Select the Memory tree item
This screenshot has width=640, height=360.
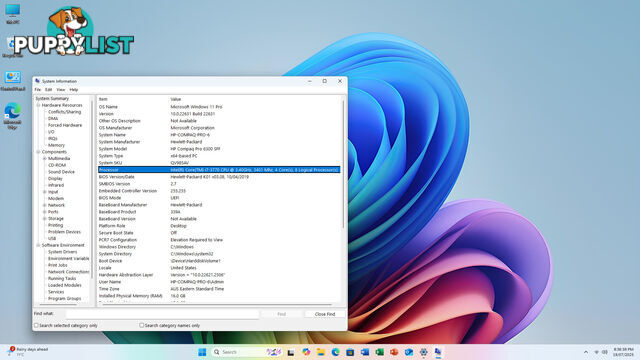point(56,145)
